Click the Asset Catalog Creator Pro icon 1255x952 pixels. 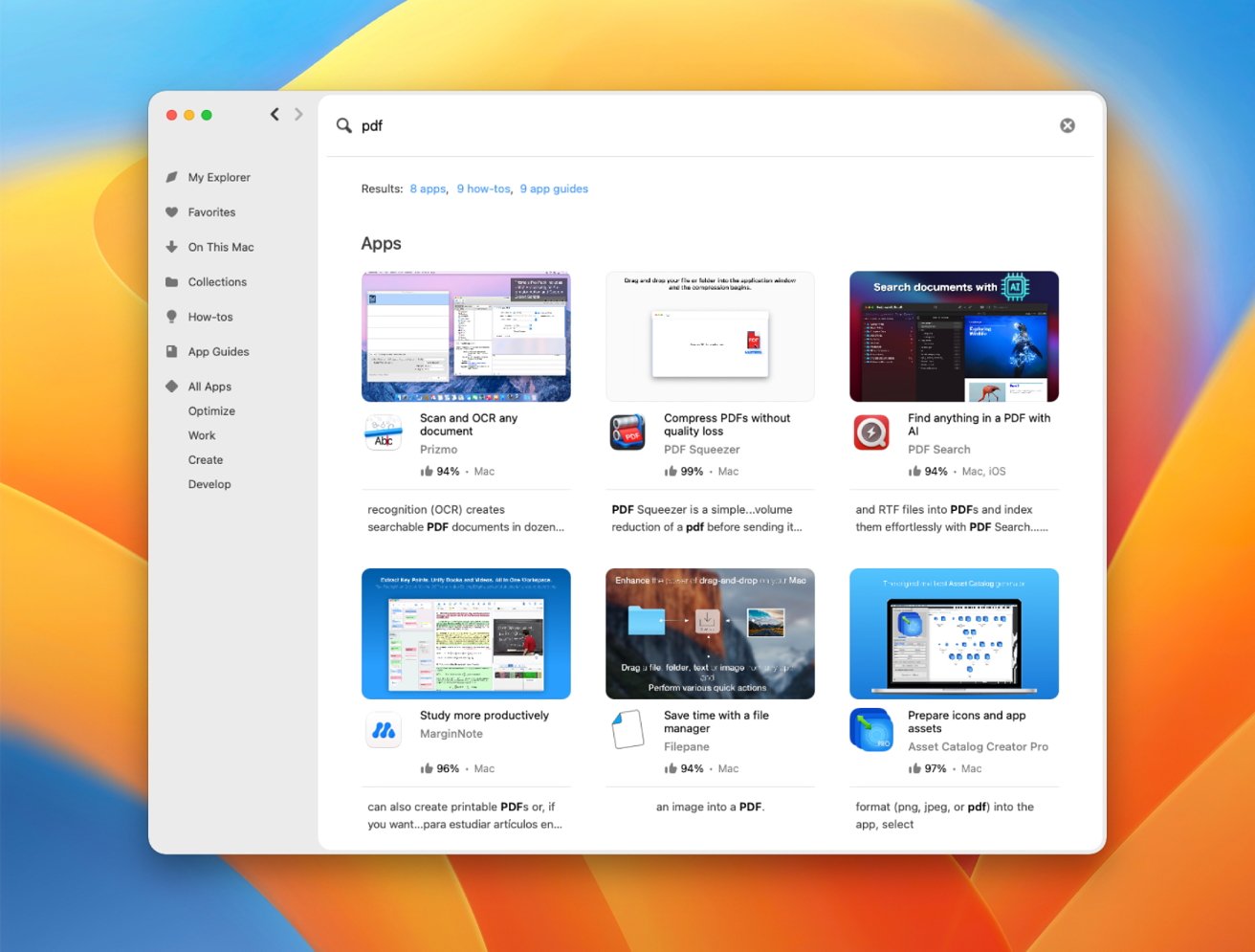point(871,731)
